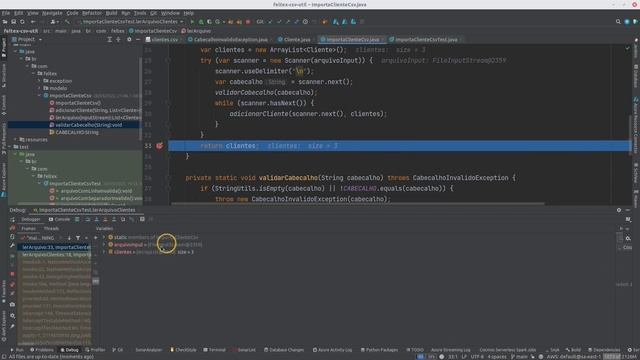Click Step Out in debugger toolbar
This screenshot has width=640, height=360.
[x=114, y=220]
